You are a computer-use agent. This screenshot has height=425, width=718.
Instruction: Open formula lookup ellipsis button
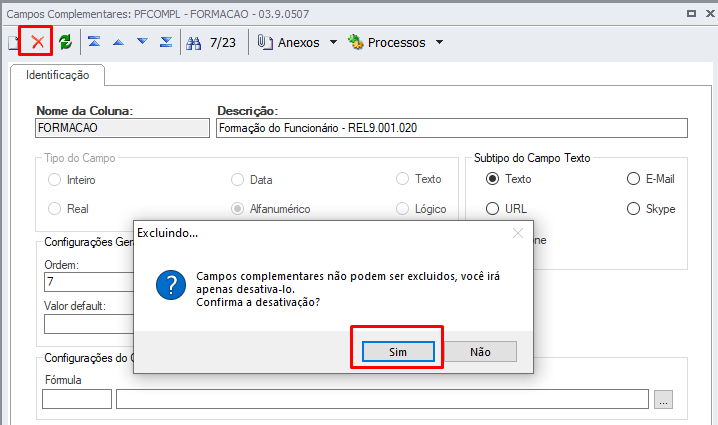[x=663, y=399]
